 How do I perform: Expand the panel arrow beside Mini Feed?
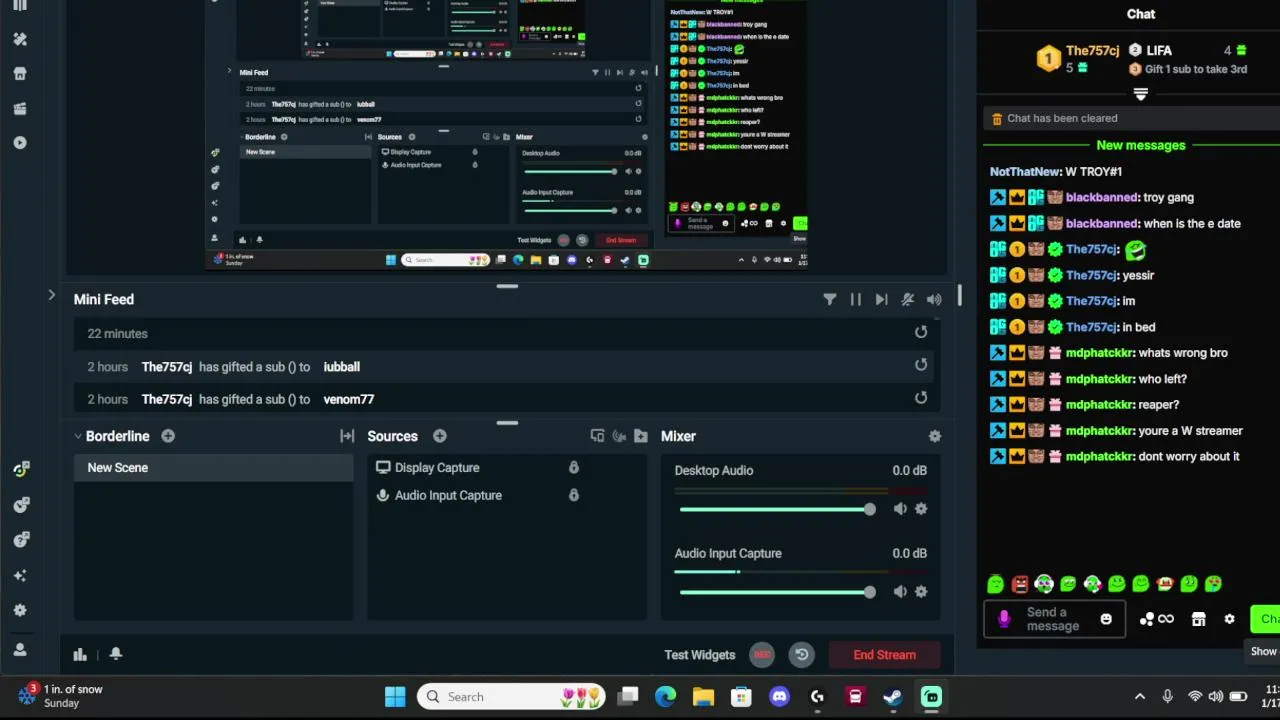[51, 295]
